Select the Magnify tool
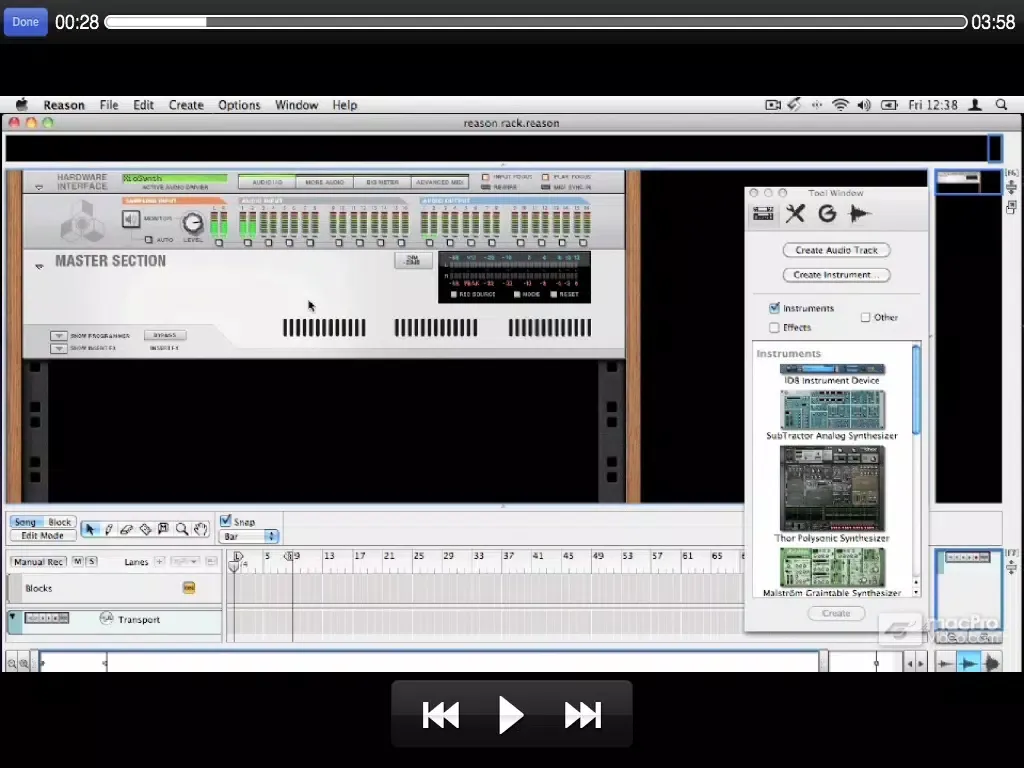The image size is (1024, 768). [182, 529]
